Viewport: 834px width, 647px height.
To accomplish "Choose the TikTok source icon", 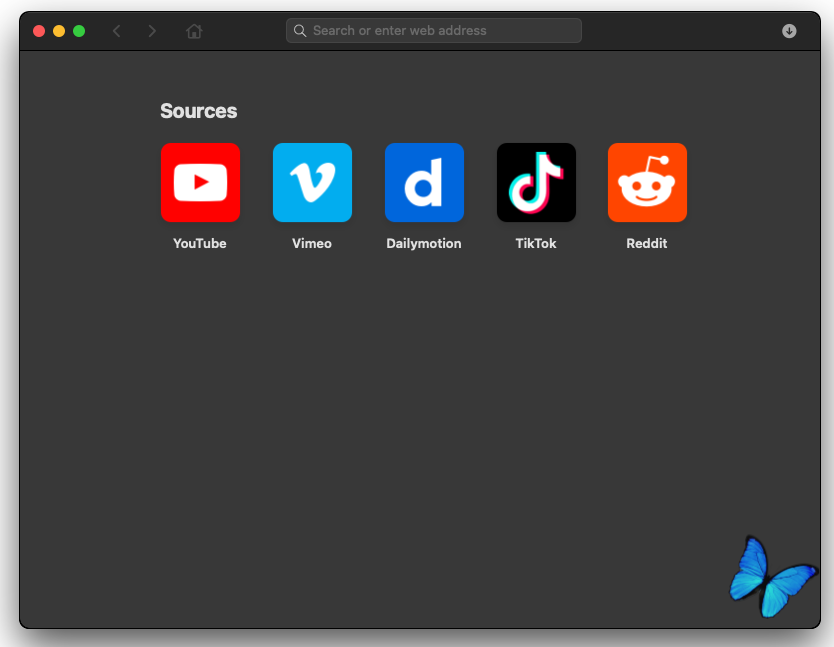I will 536,182.
